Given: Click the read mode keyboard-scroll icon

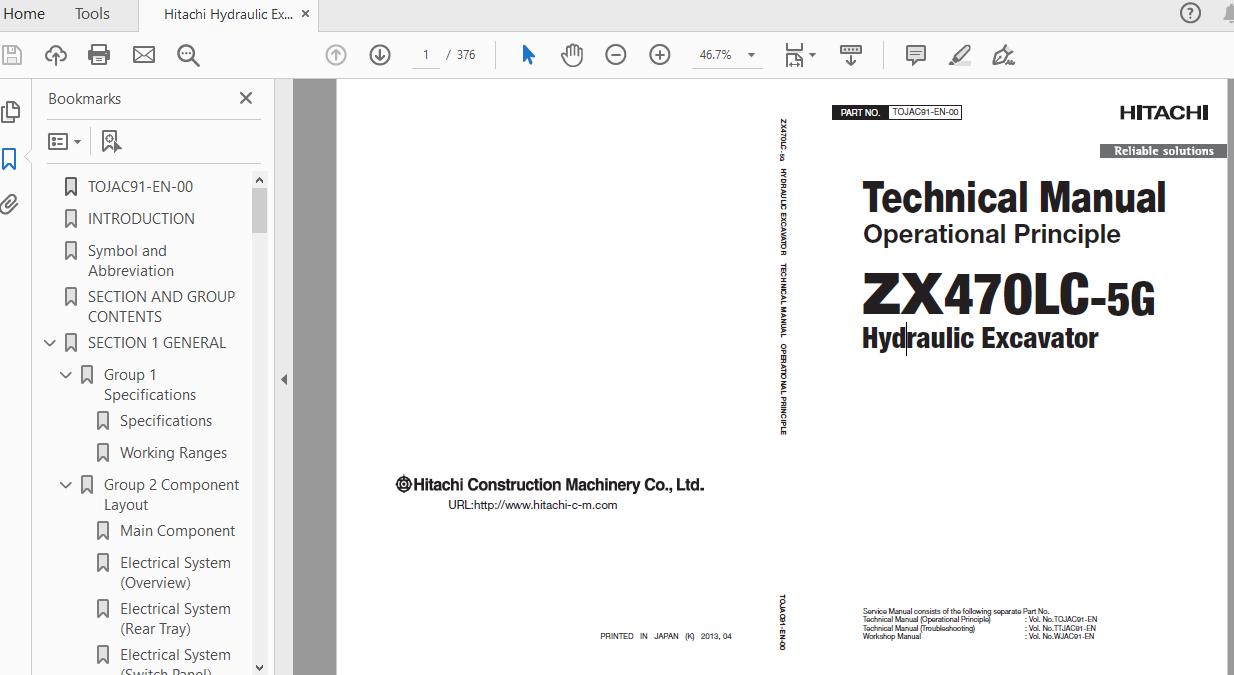Looking at the screenshot, I should coord(851,55).
